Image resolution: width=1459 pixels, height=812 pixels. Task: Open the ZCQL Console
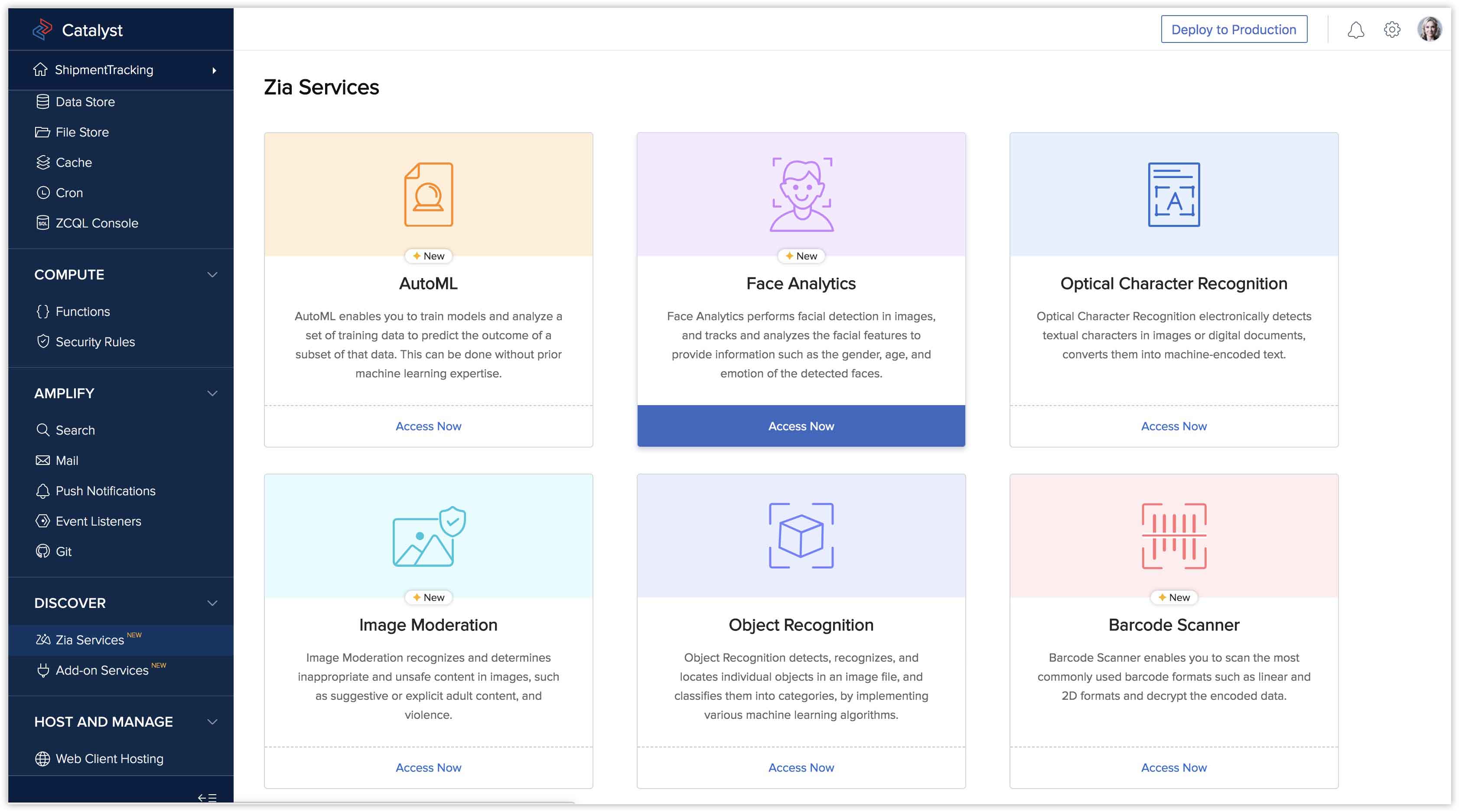[x=96, y=223]
